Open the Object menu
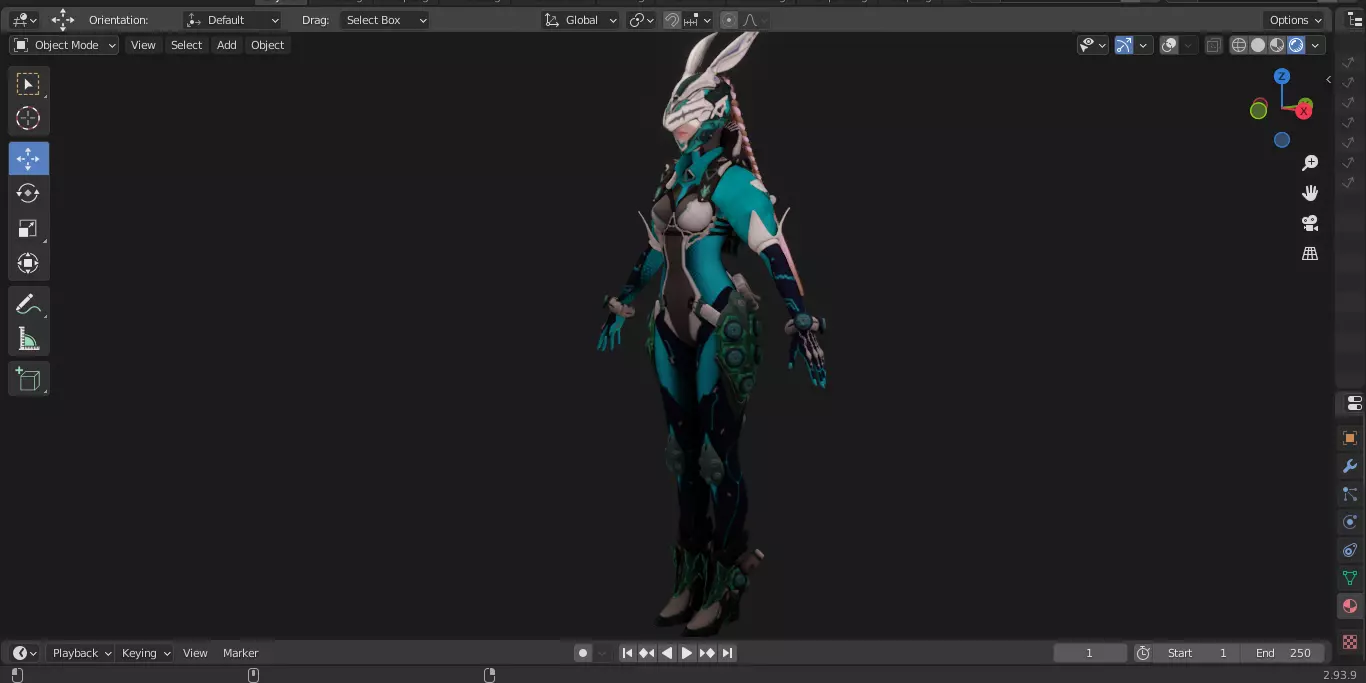 (x=267, y=45)
